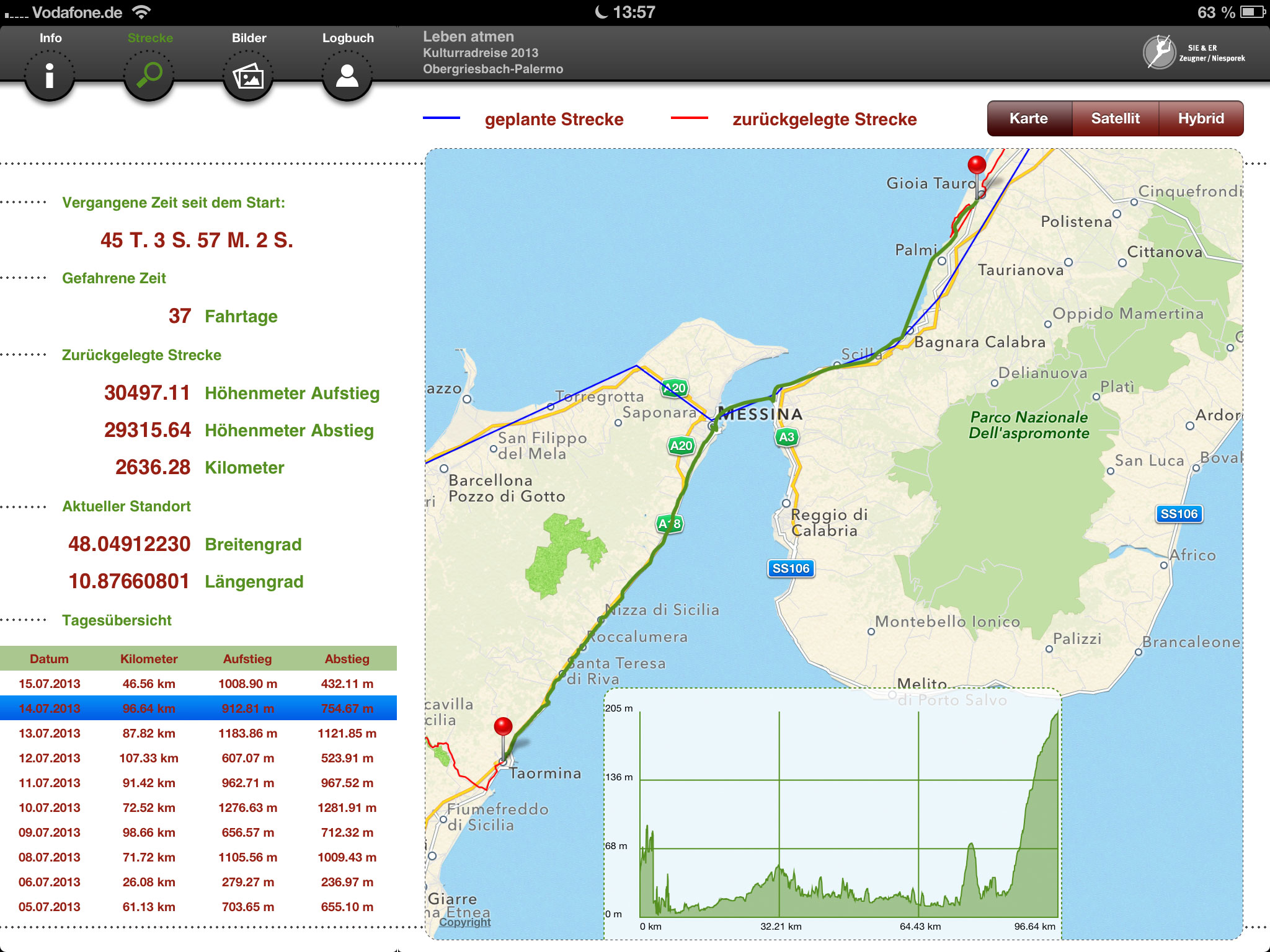Select the 11.07.2013 day row
Screen dimensions: 1270x952
click(x=198, y=783)
